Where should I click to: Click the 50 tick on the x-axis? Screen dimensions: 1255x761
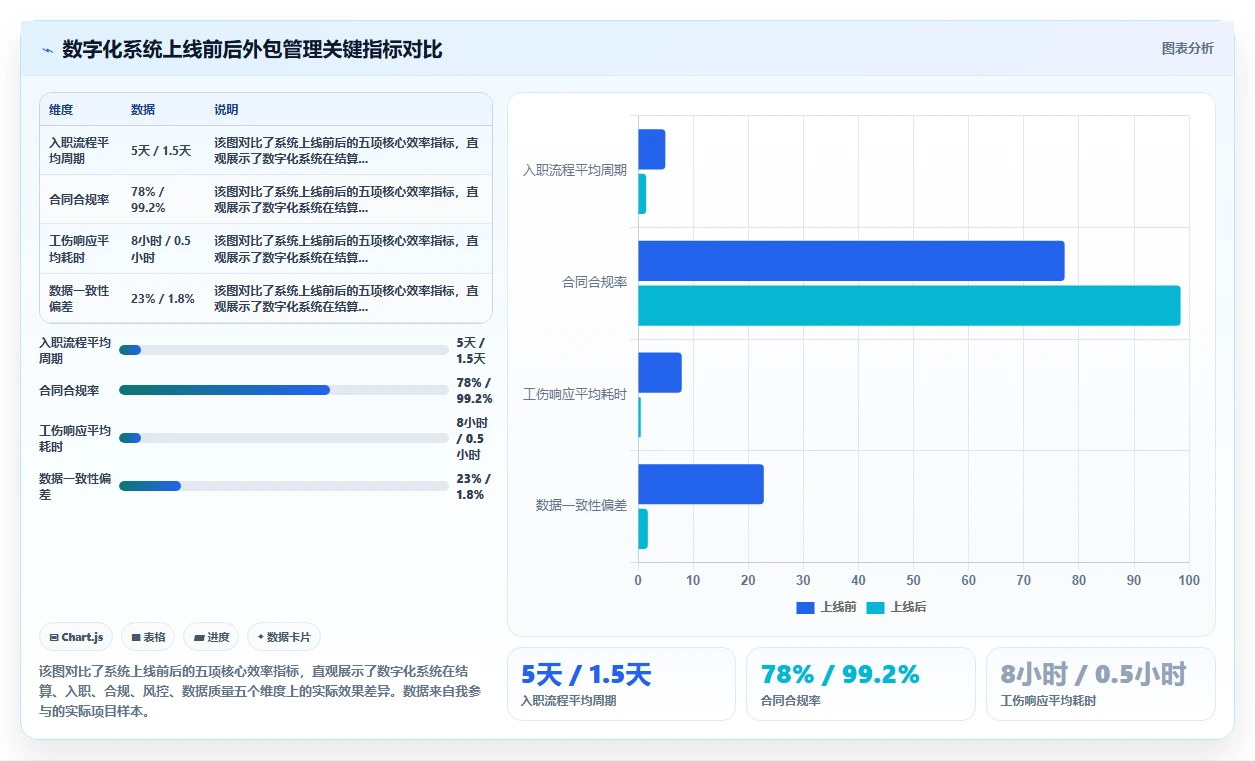(913, 580)
